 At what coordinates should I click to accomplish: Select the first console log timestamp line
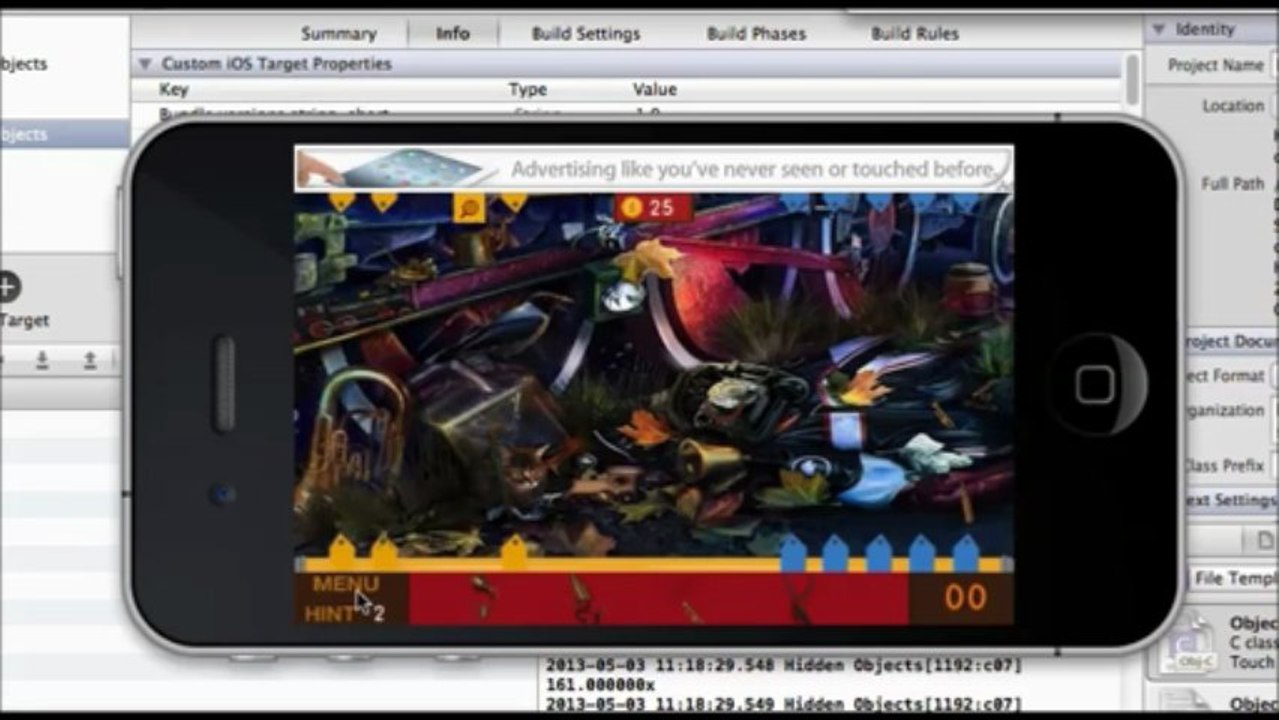coord(784,664)
